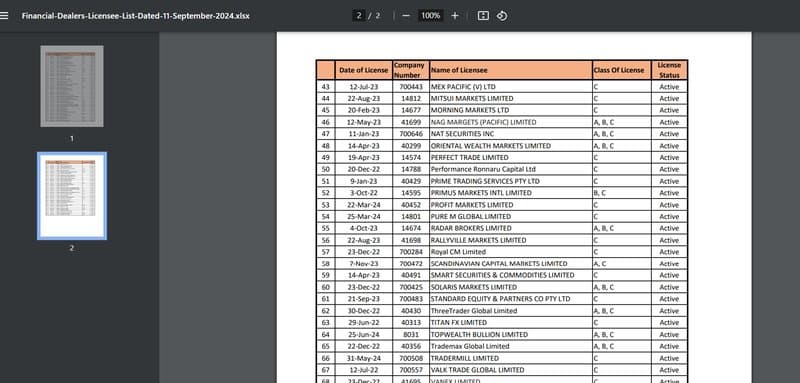Select NAT SECURITIES INC cell
The width and height of the screenshot is (800, 383).
click(x=511, y=134)
